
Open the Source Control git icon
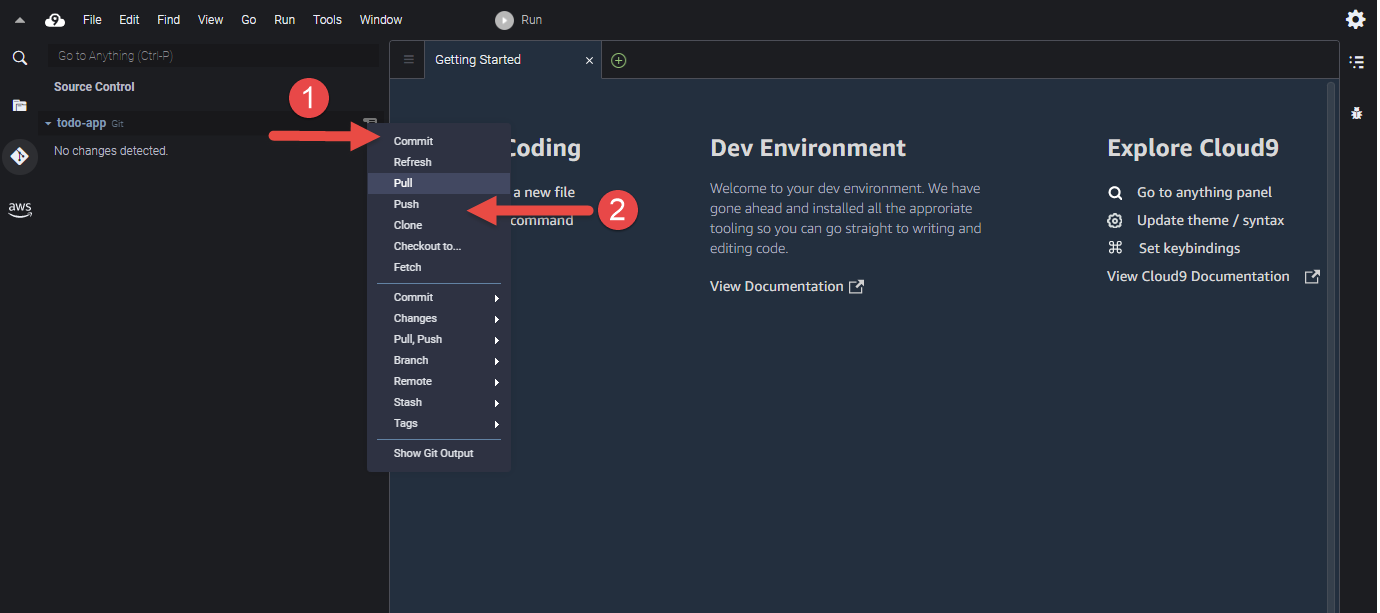(x=19, y=156)
